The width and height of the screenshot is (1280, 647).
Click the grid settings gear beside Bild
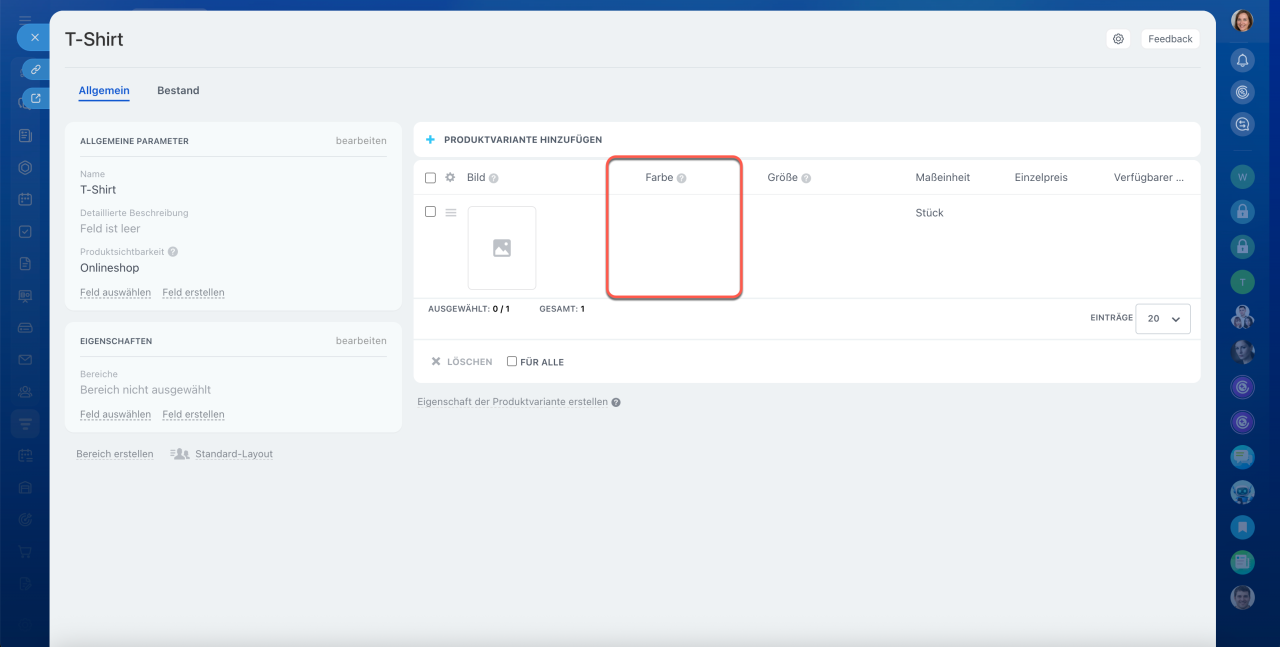click(x=450, y=177)
